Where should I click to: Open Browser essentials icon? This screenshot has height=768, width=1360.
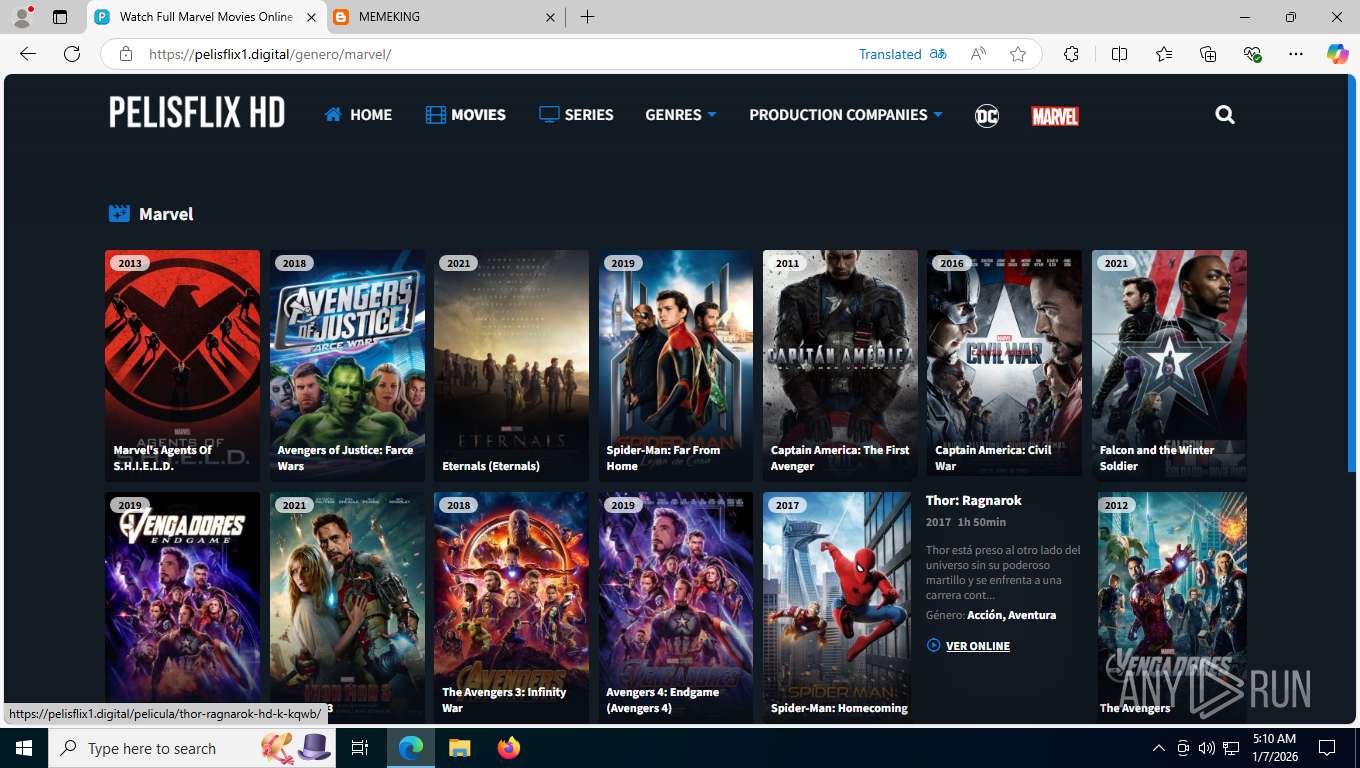pyautogui.click(x=1252, y=54)
